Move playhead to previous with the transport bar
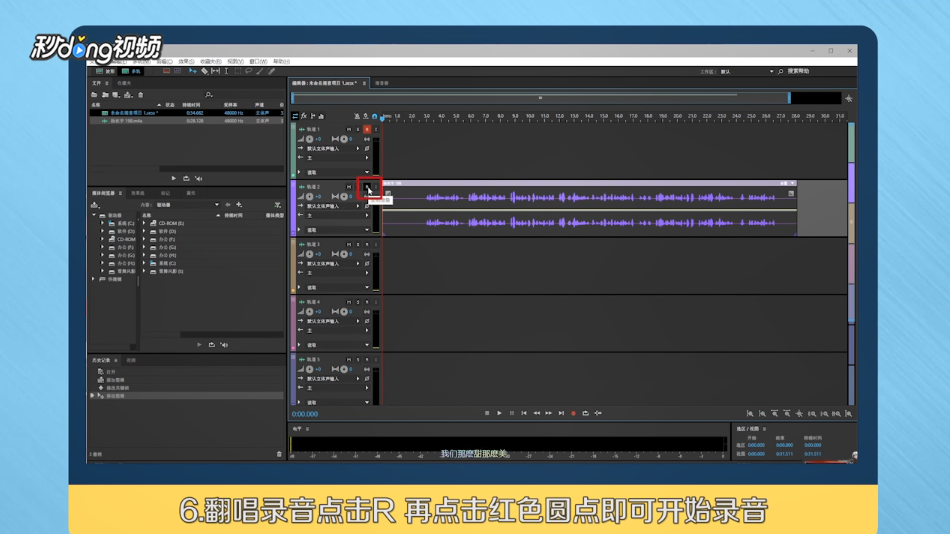 (524, 413)
